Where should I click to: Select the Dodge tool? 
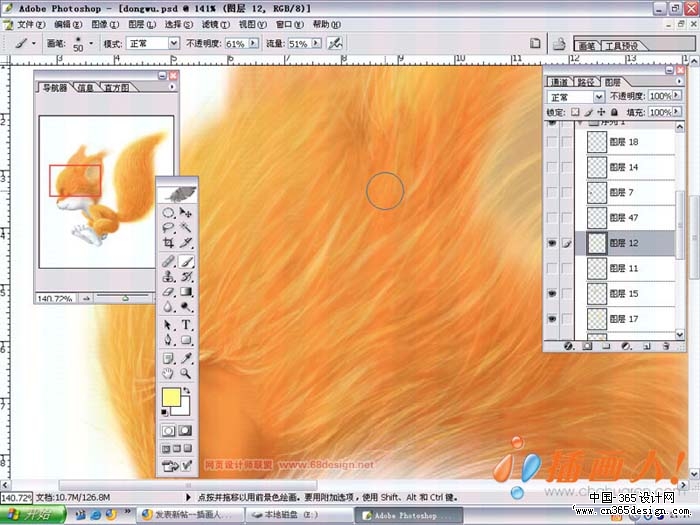click(x=186, y=307)
